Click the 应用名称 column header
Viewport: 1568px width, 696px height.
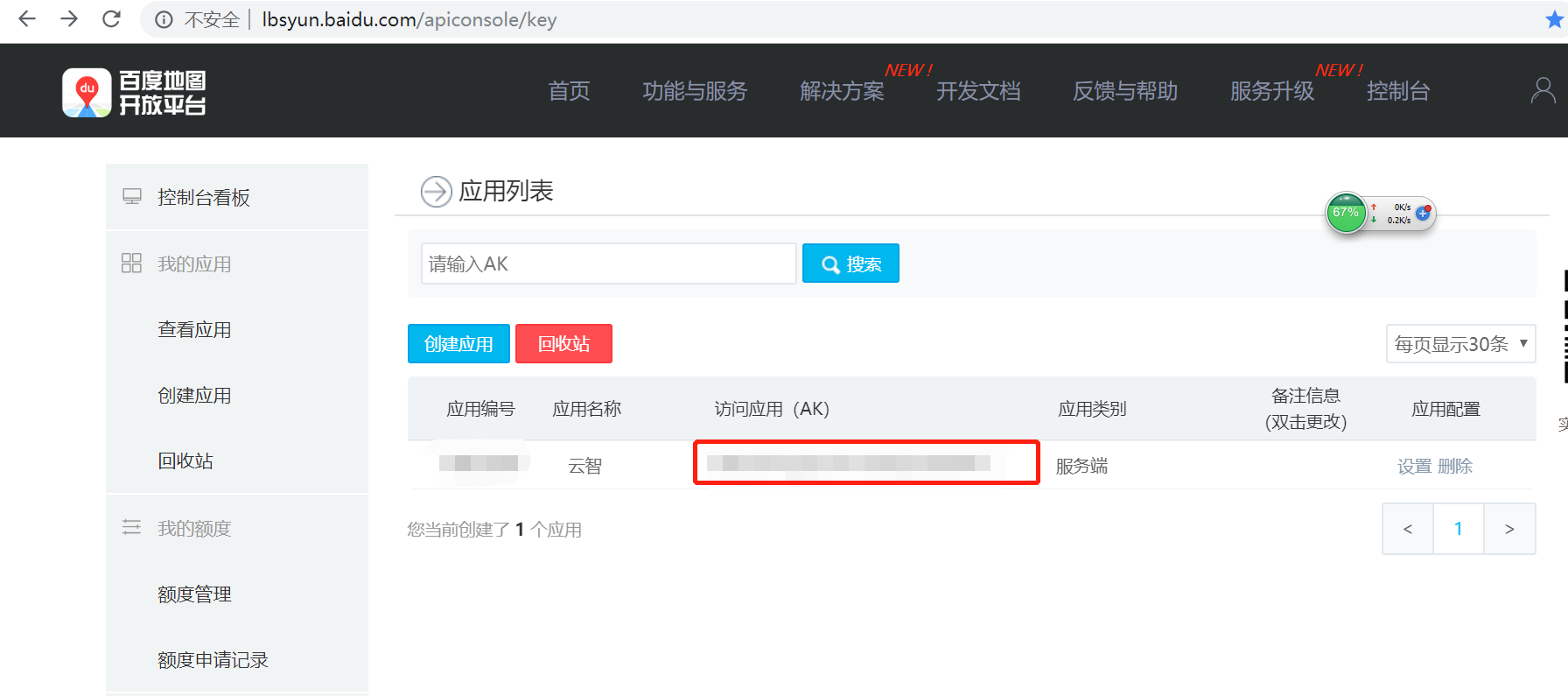point(586,409)
